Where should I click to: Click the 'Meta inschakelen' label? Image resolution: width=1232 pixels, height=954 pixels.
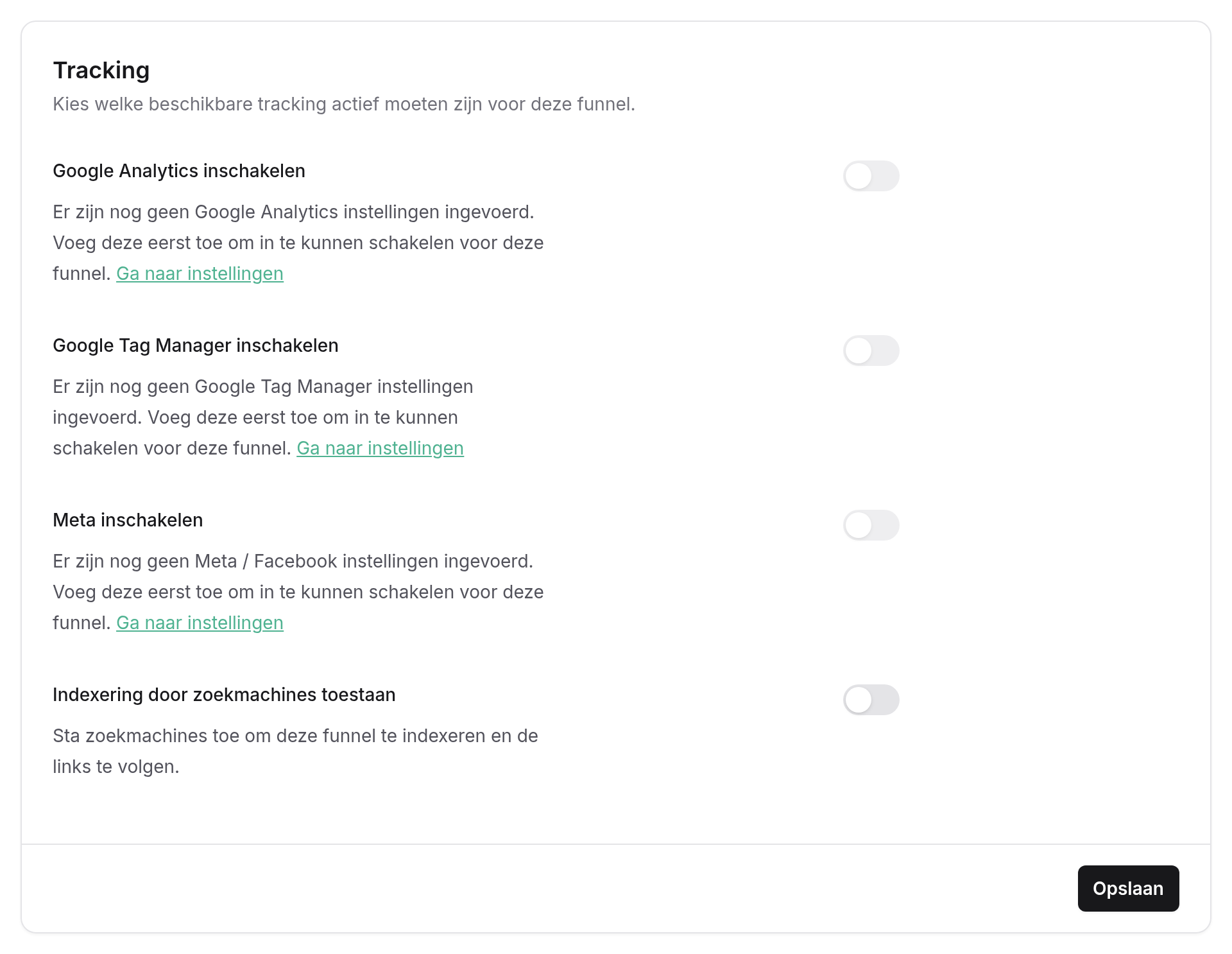(x=128, y=520)
